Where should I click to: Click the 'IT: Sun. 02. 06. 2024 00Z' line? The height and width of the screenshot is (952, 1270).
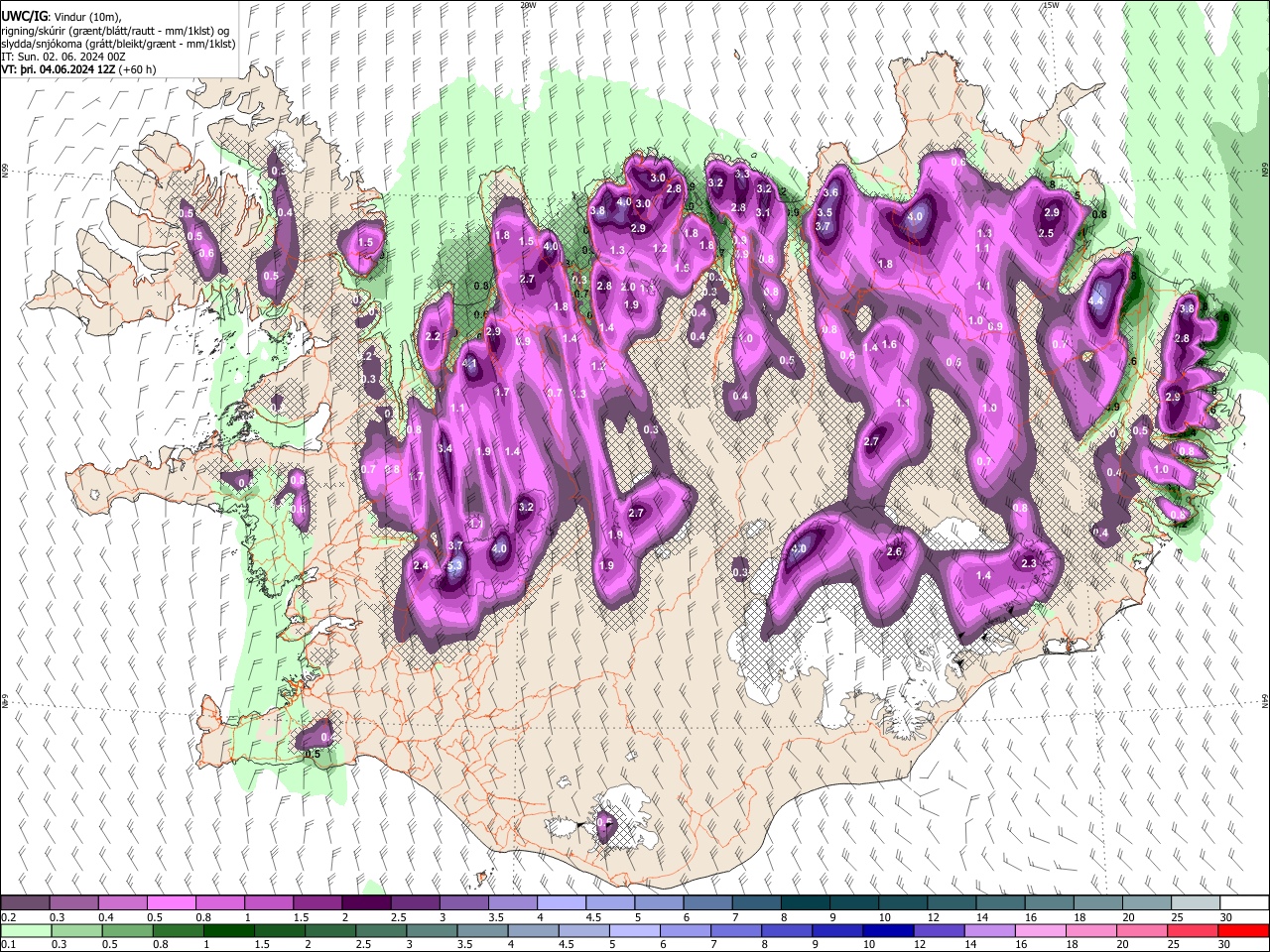click(63, 57)
